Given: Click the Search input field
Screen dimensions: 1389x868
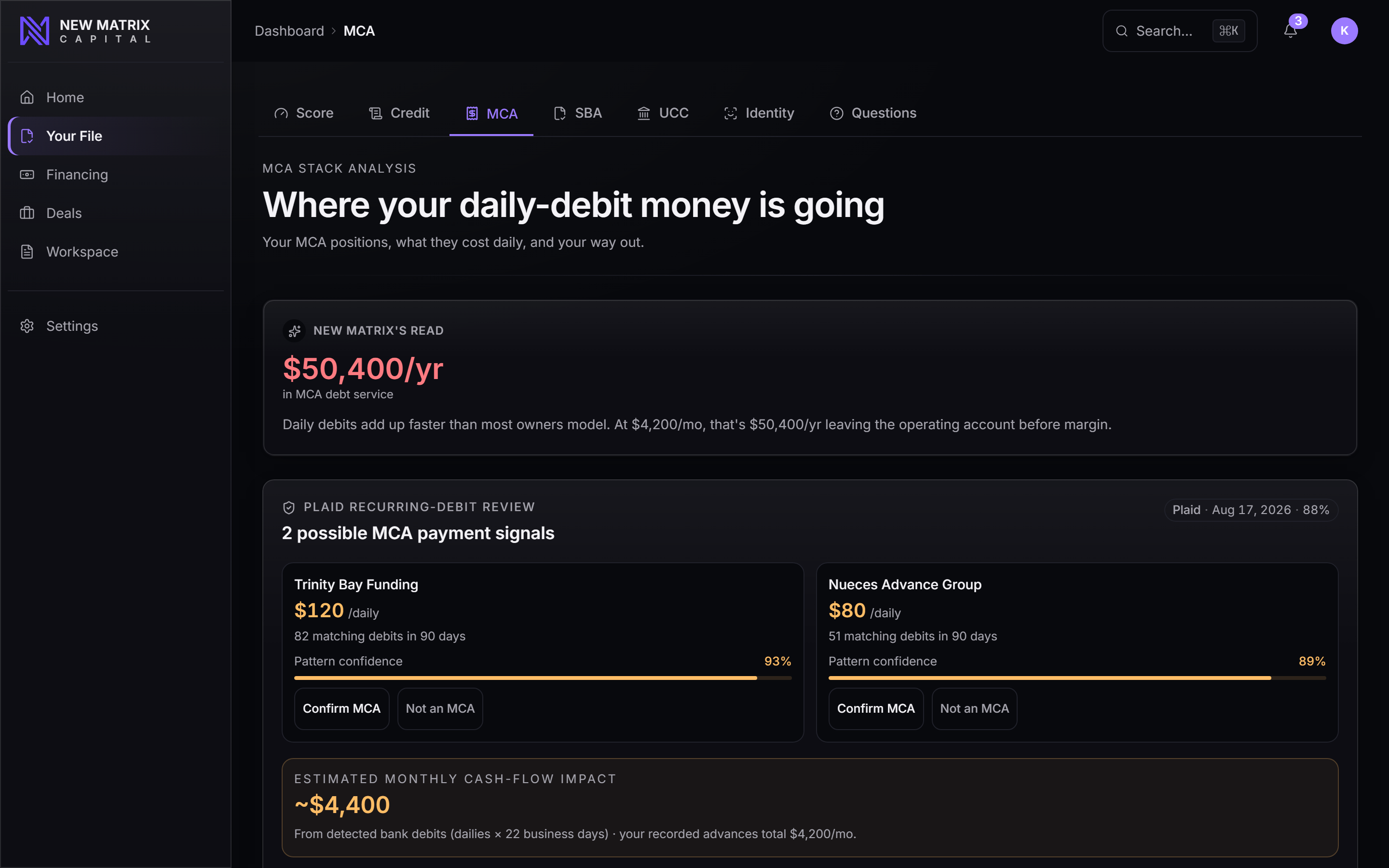Looking at the screenshot, I should [1180, 31].
